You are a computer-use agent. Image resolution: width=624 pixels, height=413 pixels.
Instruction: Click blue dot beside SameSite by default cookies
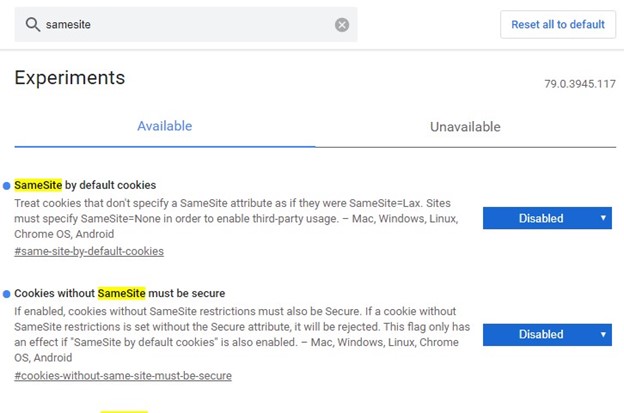[x=6, y=186]
